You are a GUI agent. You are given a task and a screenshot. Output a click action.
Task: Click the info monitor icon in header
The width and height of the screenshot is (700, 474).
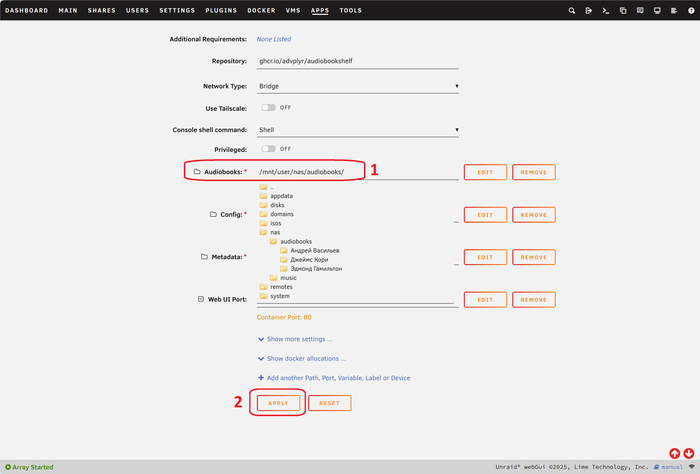[657, 10]
